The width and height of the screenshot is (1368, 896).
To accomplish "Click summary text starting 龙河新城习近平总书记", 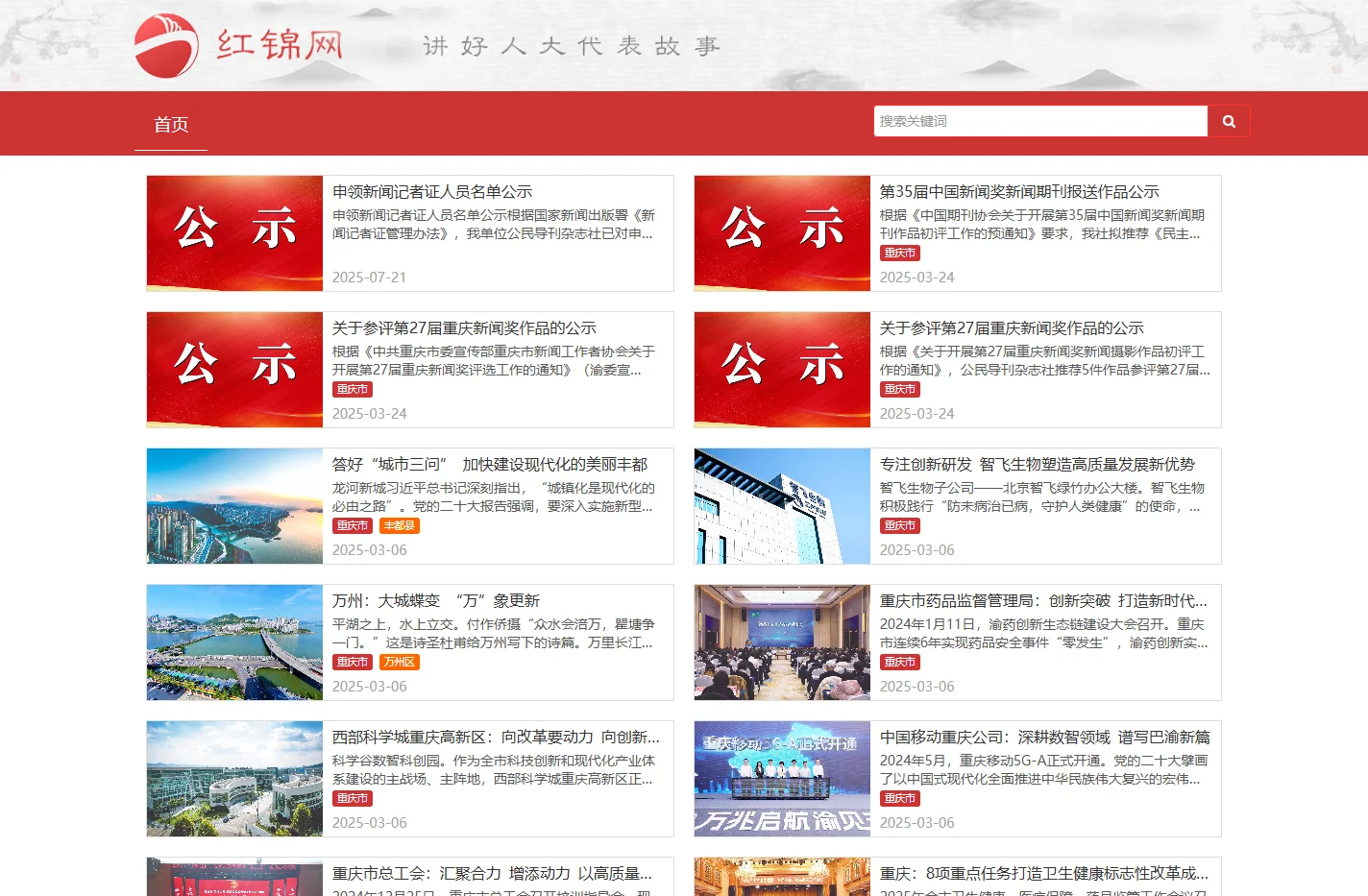I will click(494, 497).
